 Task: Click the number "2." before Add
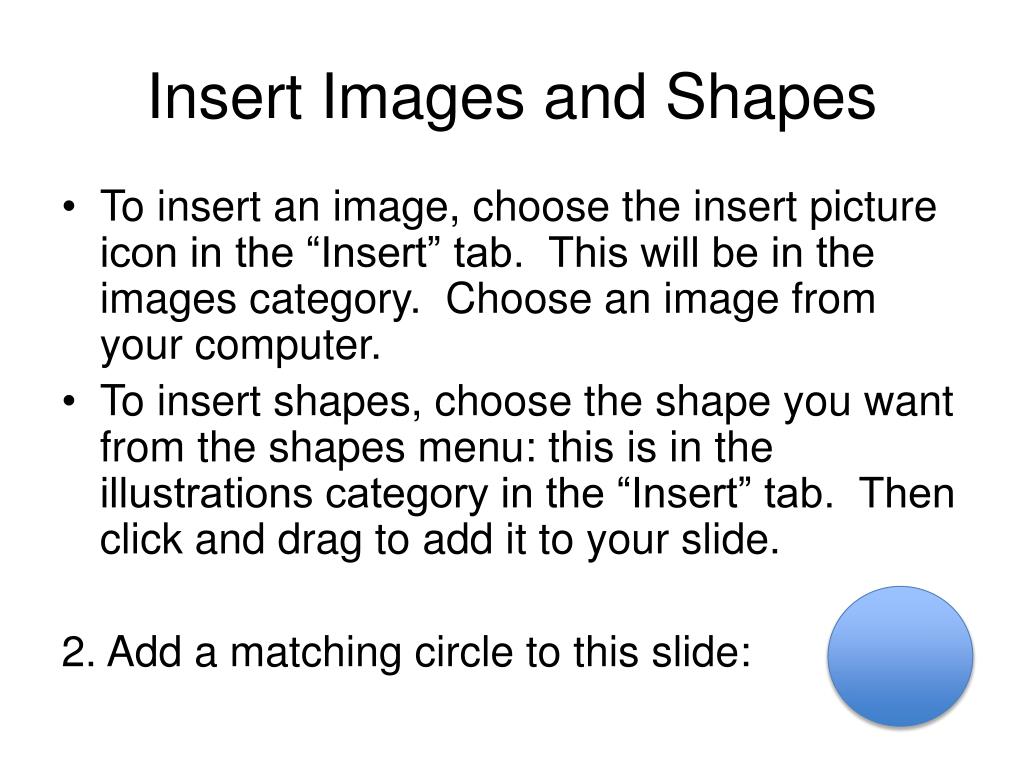tap(78, 652)
